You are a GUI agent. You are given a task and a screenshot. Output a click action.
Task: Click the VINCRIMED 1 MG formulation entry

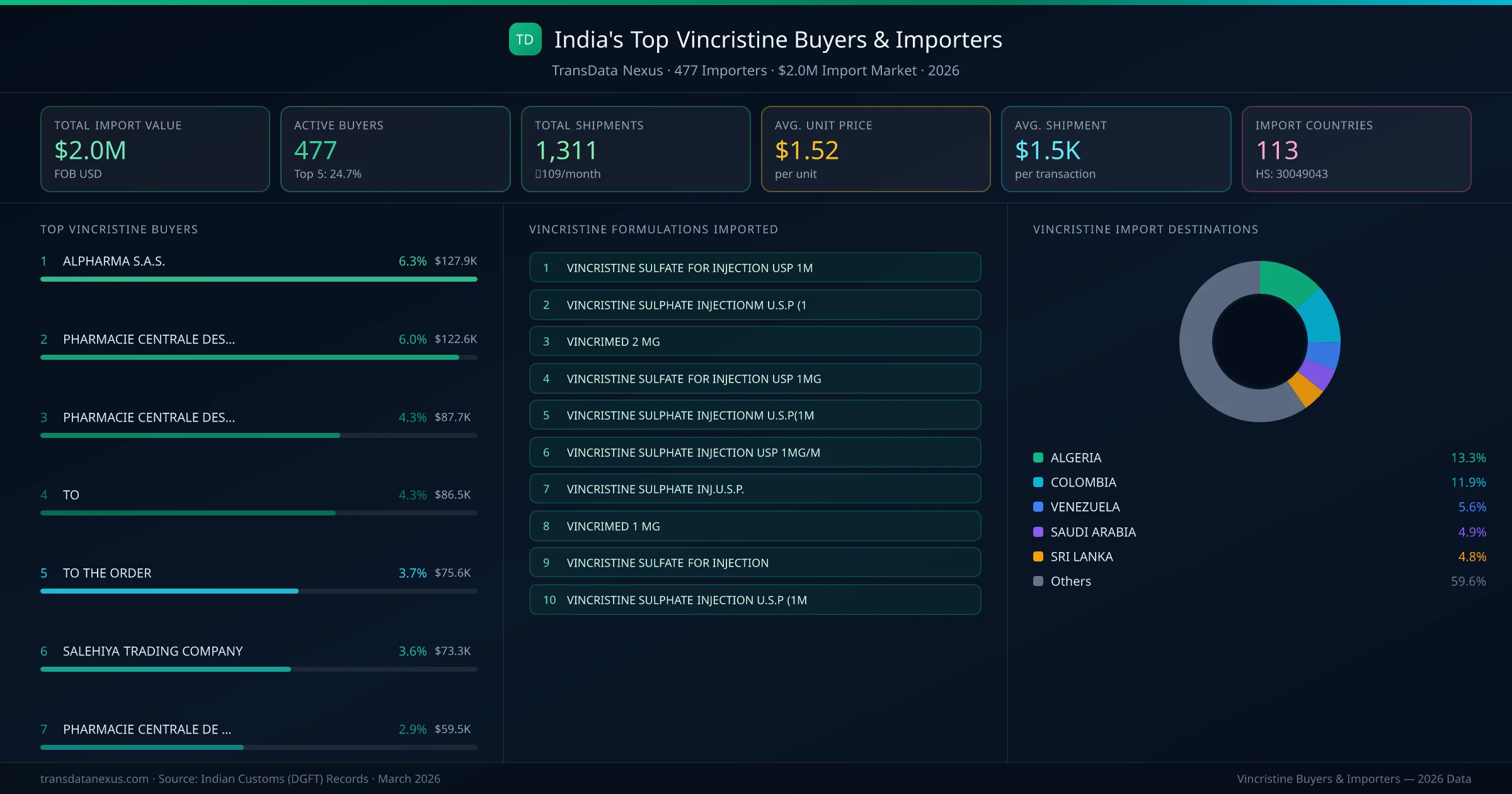755,526
